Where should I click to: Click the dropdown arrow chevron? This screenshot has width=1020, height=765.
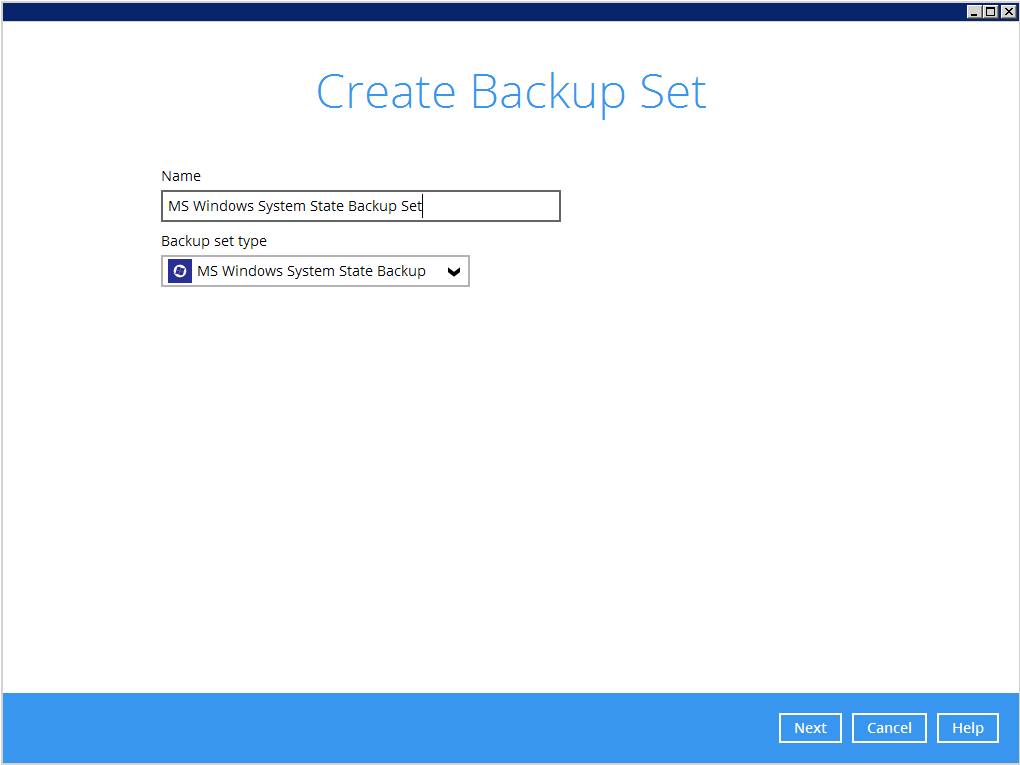click(454, 272)
